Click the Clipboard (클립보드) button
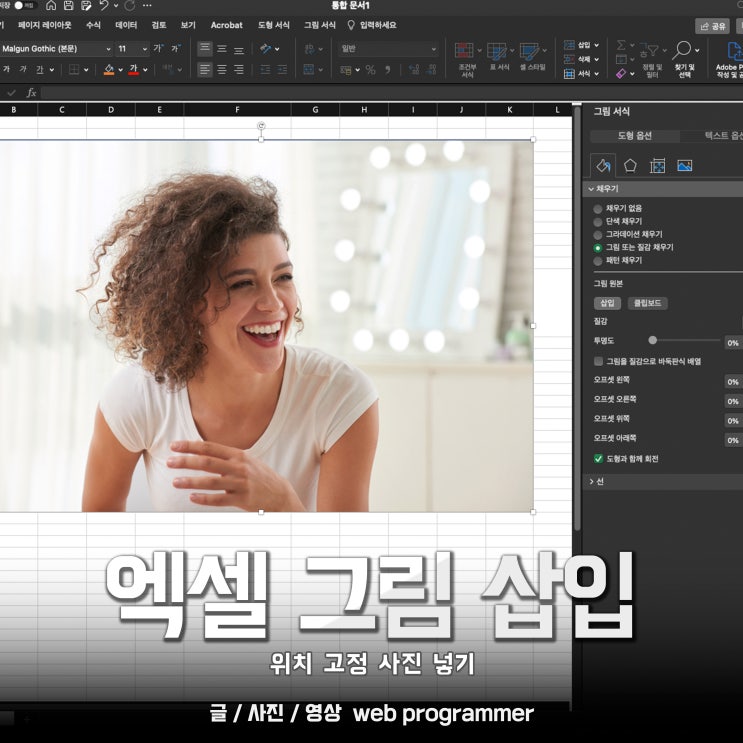Viewport: 743px width, 743px height. (x=647, y=303)
